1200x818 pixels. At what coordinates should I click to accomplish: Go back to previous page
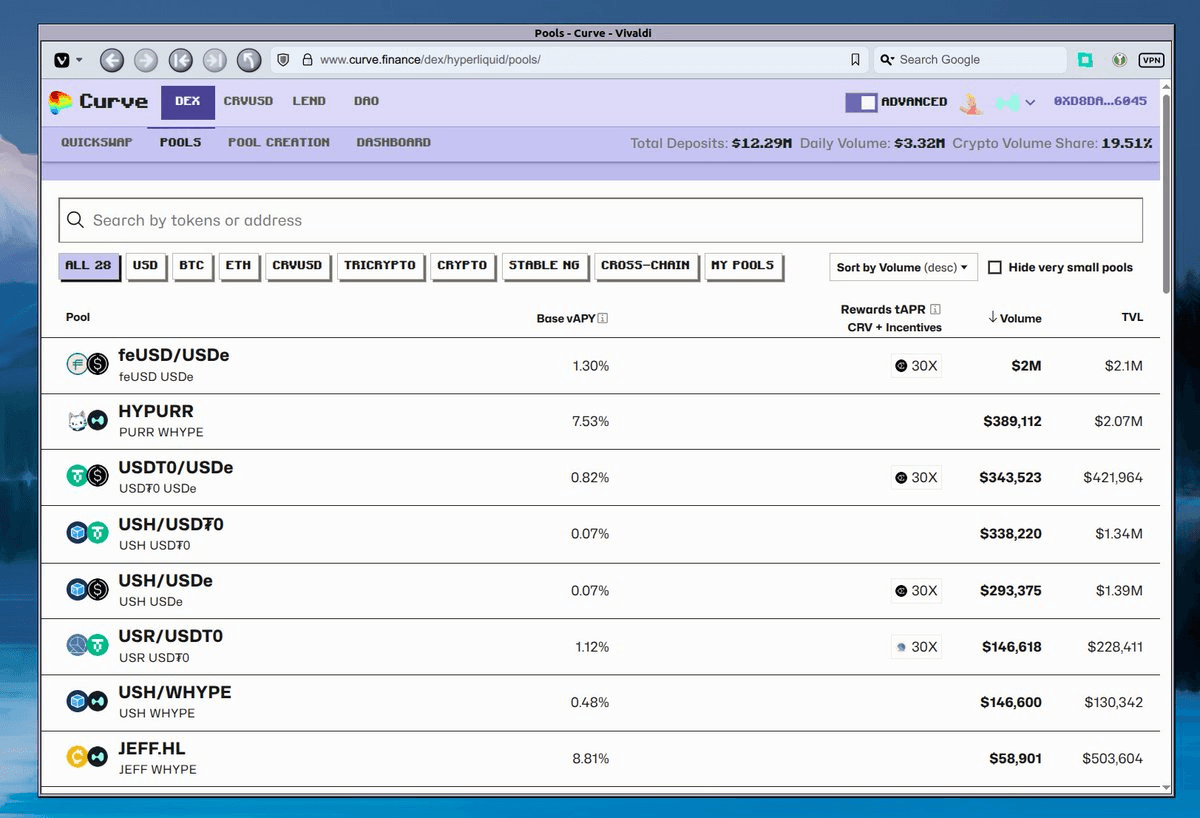(x=112, y=60)
